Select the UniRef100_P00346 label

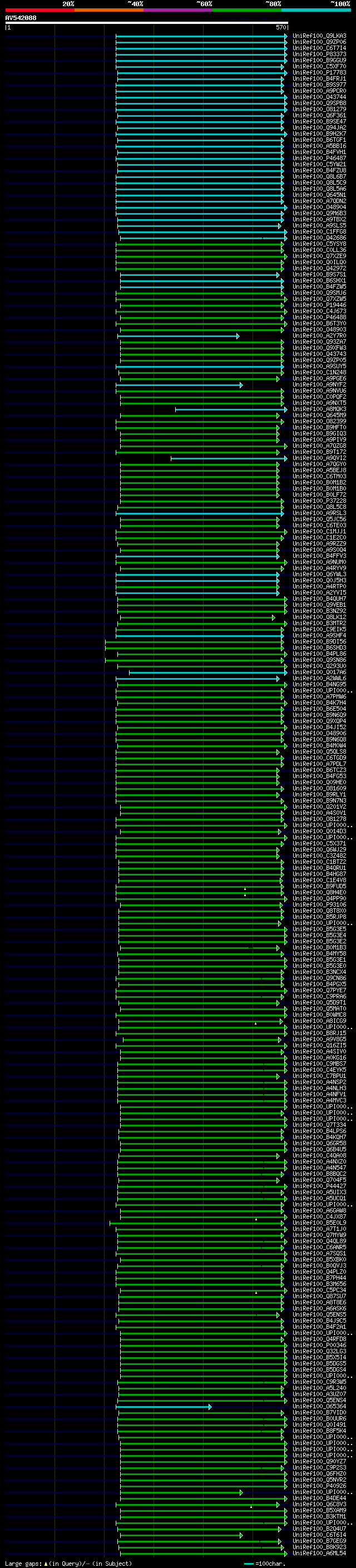[319, 1346]
